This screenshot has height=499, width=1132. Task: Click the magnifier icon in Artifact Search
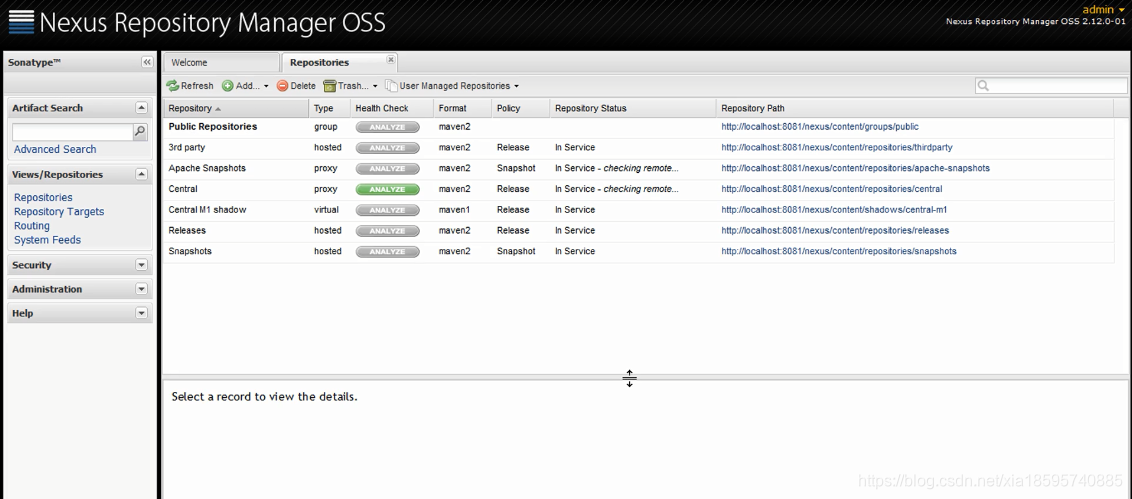point(140,131)
